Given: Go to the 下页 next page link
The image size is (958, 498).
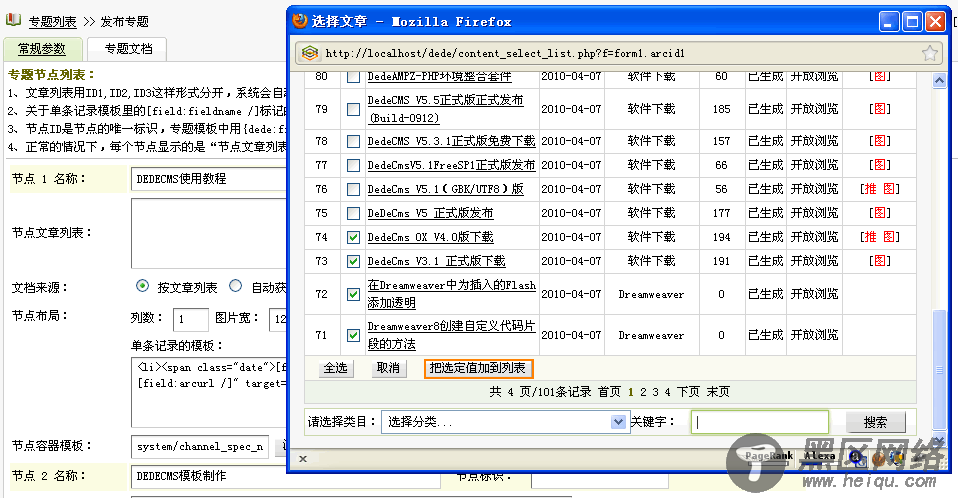Looking at the screenshot, I should click(x=688, y=392).
